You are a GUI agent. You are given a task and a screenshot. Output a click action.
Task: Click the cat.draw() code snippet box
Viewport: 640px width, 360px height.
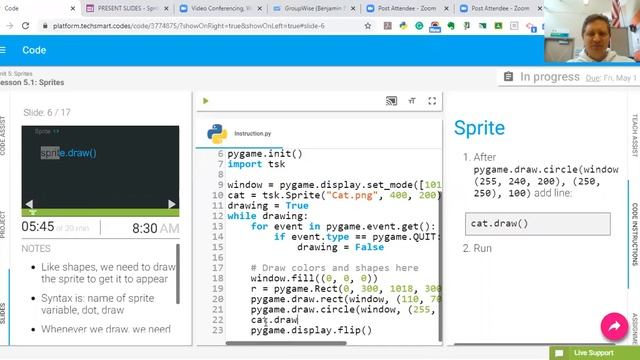click(538, 224)
